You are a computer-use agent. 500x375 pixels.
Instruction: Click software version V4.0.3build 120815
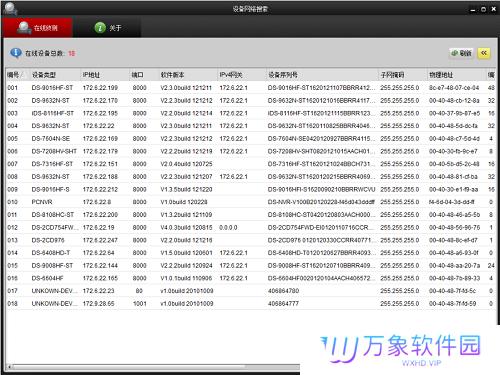point(186,227)
